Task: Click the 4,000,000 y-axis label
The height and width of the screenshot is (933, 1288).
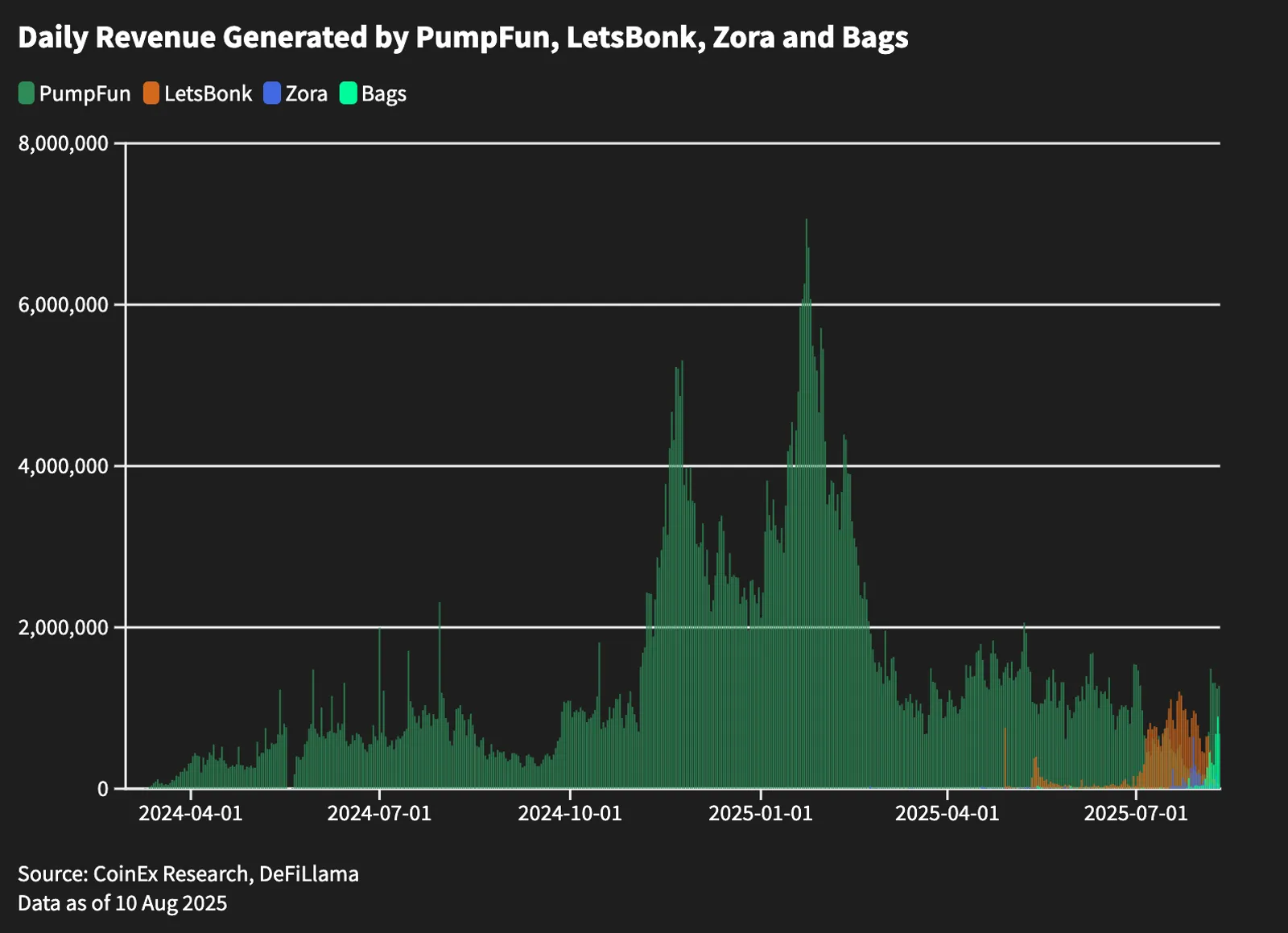Action: 63,466
